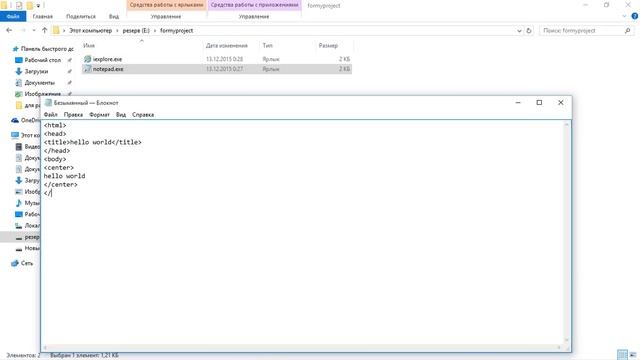
Task: Open Панель быстрого доступа in sidebar
Action: (x=47, y=49)
